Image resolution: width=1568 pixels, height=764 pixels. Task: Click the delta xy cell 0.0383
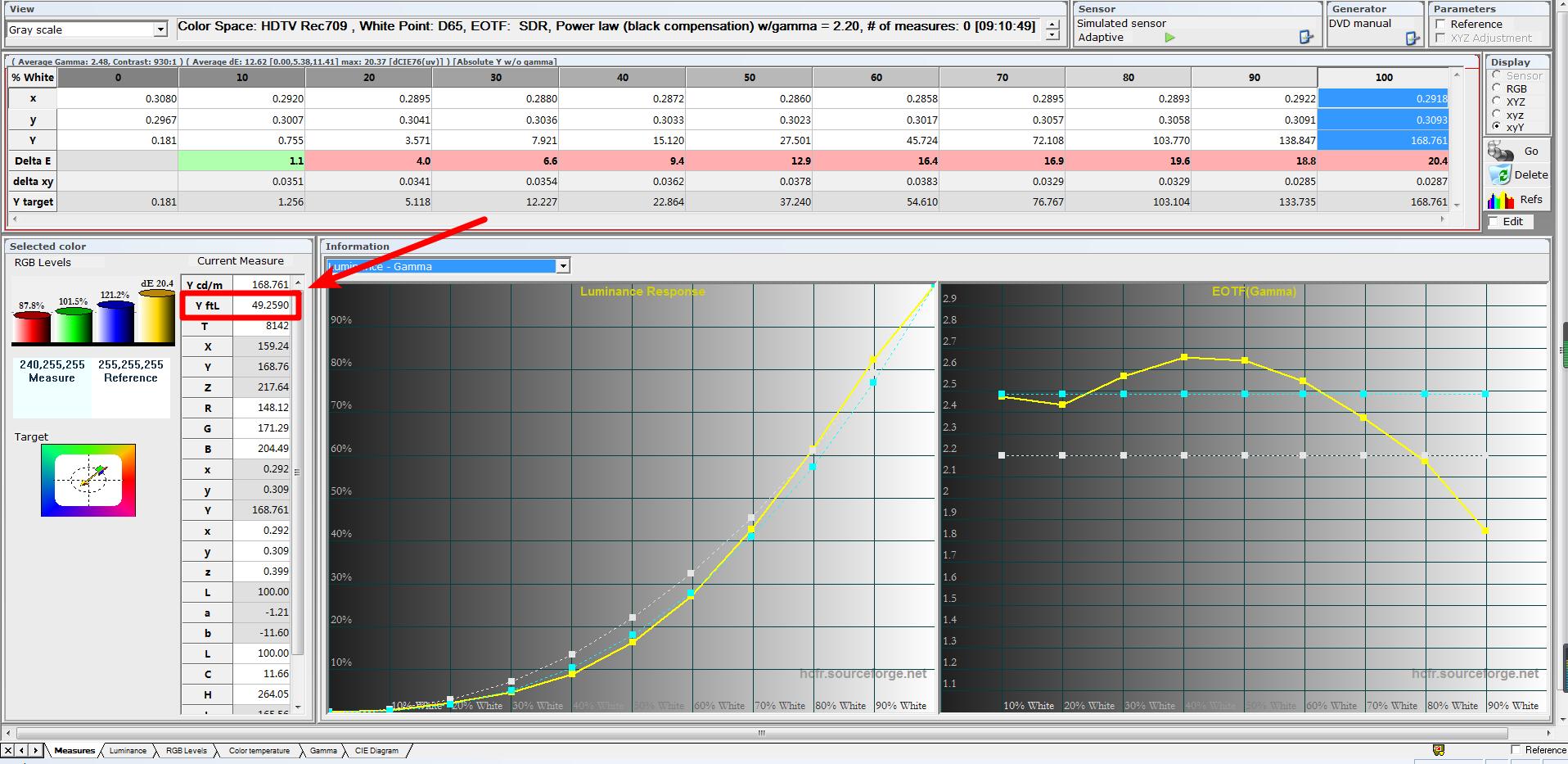tap(876, 182)
